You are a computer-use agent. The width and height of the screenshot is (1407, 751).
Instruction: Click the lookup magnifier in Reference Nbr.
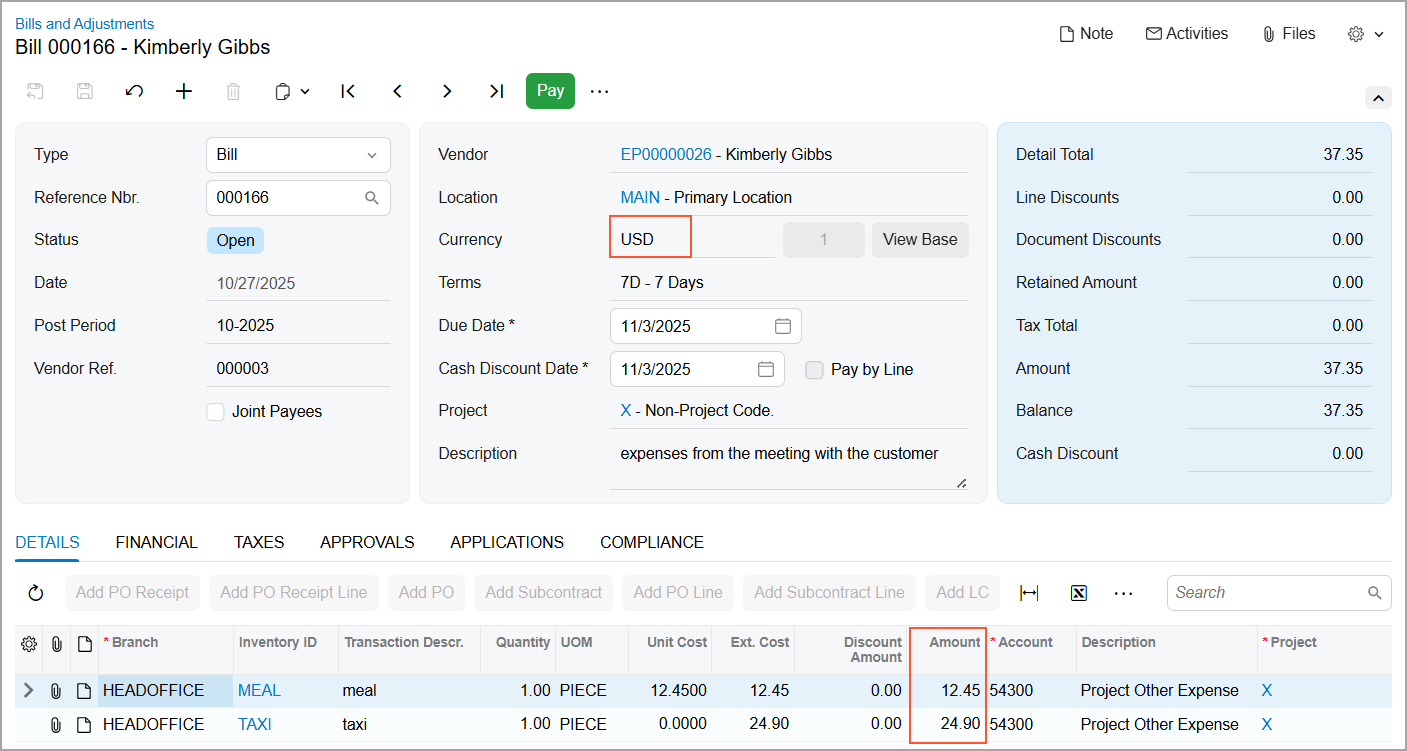point(372,198)
